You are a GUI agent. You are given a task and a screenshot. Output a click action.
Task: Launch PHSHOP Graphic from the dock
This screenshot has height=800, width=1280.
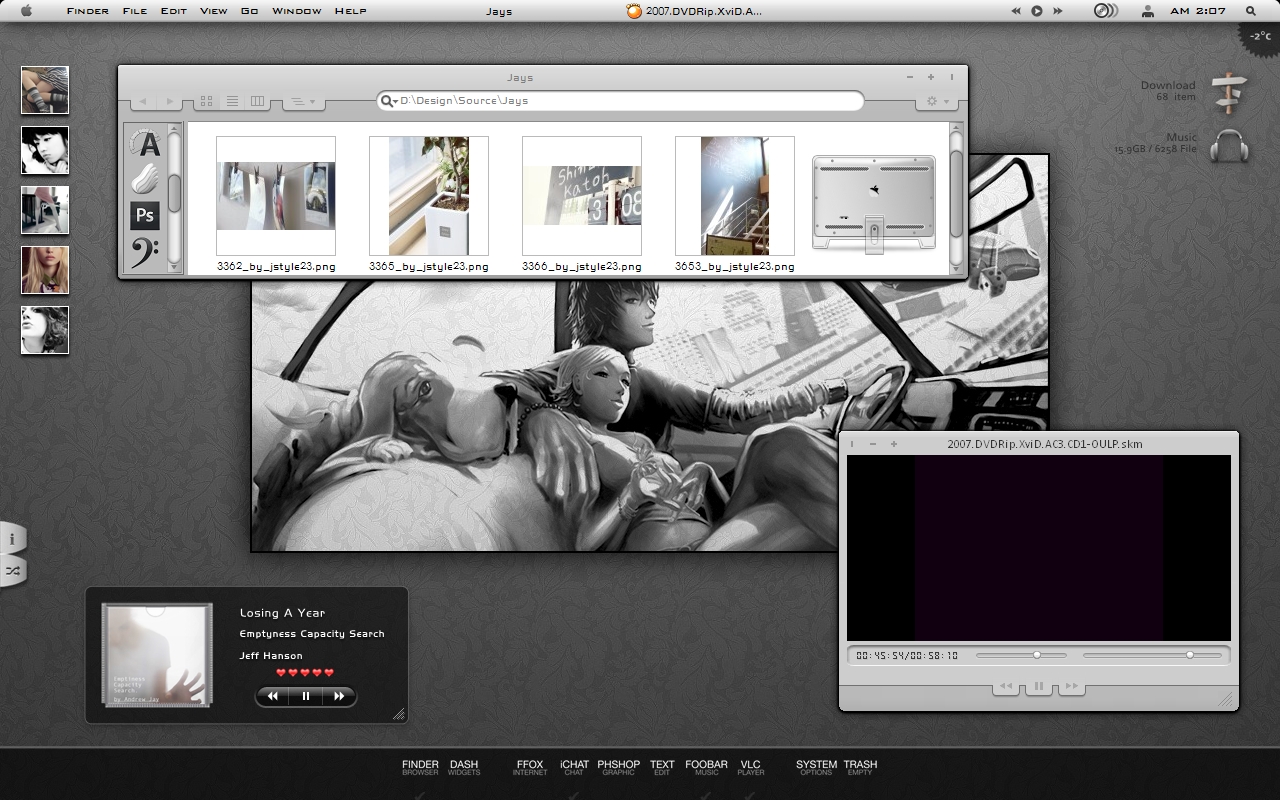(618, 767)
